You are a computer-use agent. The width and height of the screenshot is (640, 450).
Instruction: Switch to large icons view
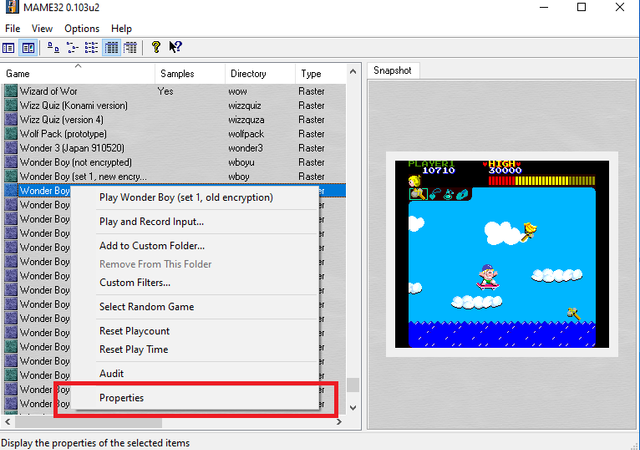(53, 48)
